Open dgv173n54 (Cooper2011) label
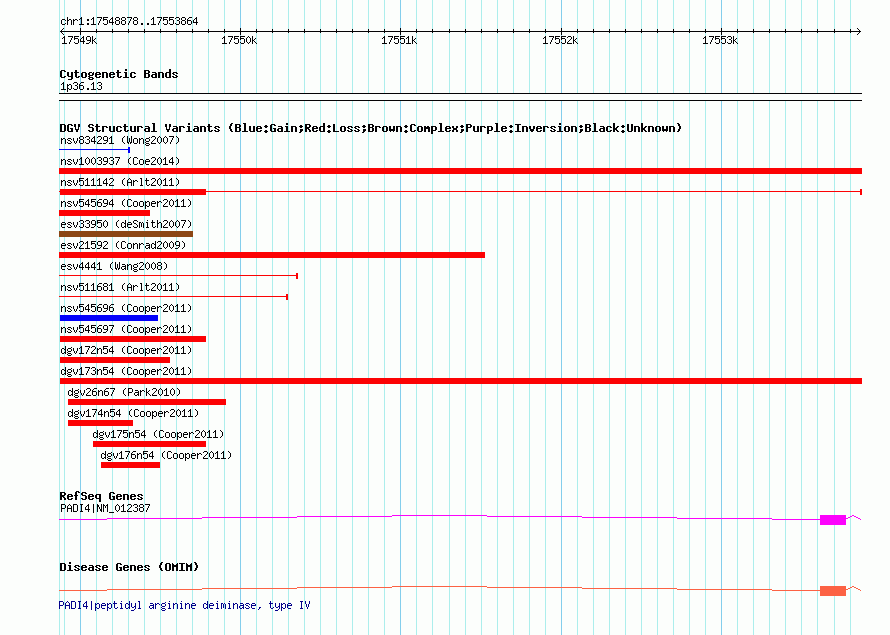 126,371
